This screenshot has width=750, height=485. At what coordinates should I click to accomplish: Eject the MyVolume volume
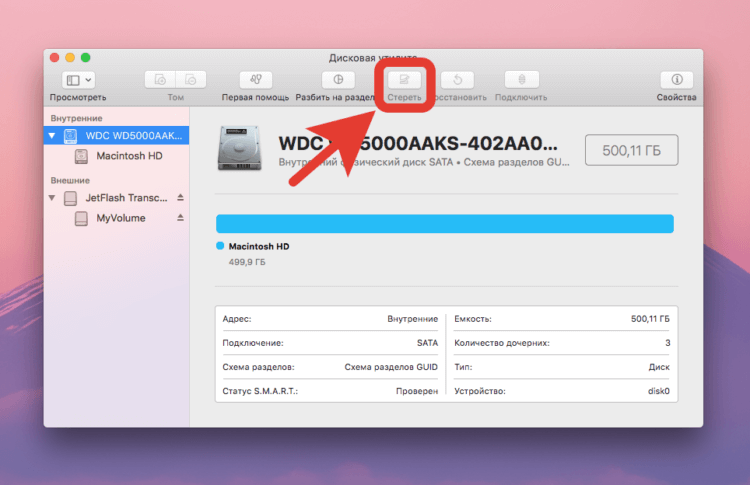[180, 218]
